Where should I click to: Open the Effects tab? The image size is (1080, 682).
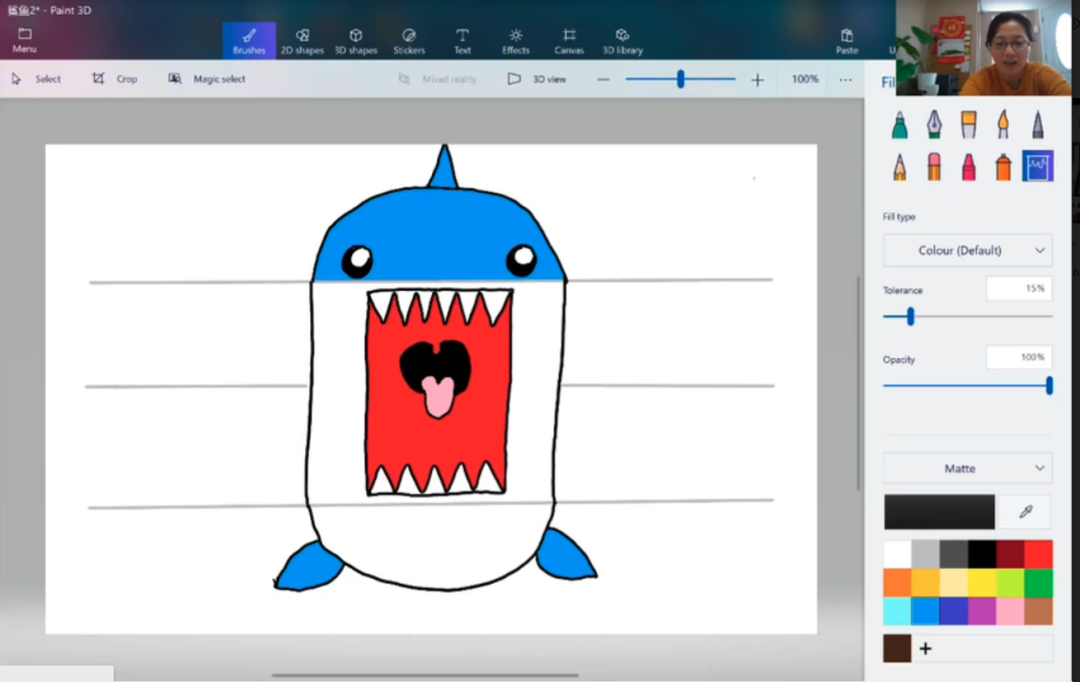515,41
